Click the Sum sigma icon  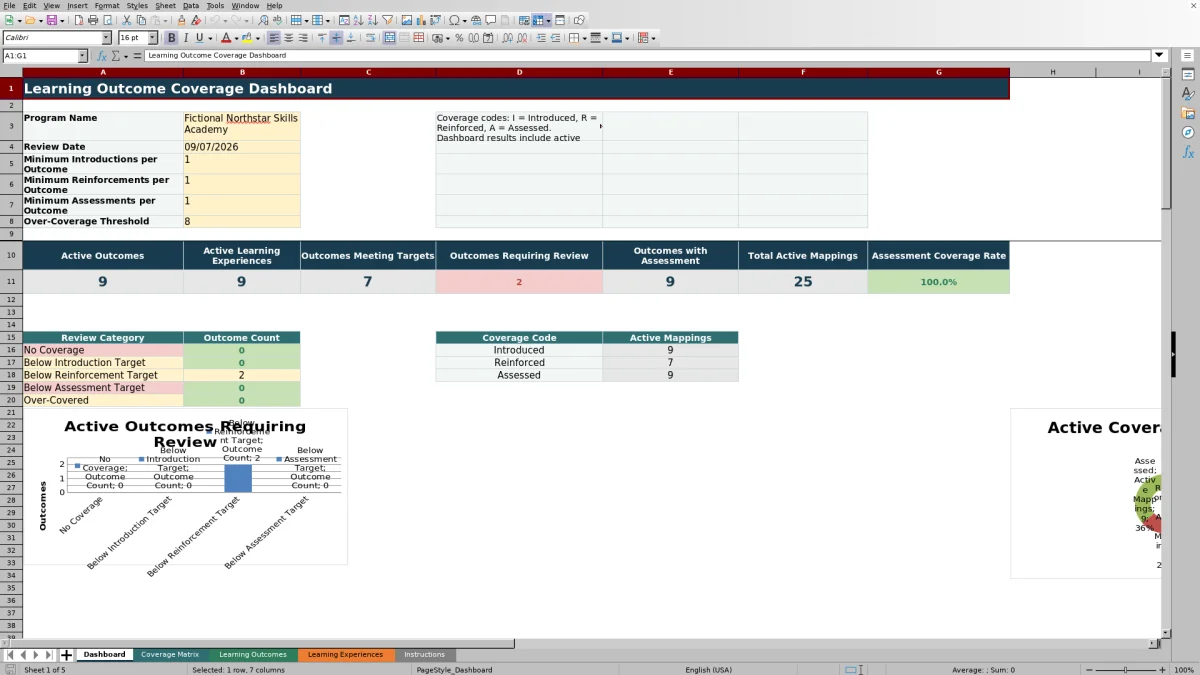click(x=115, y=56)
